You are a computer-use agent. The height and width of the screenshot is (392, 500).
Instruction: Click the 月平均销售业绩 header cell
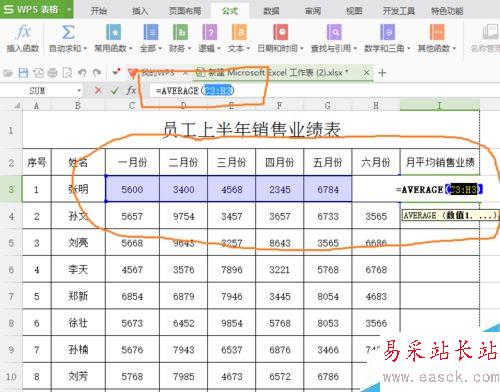[440, 162]
